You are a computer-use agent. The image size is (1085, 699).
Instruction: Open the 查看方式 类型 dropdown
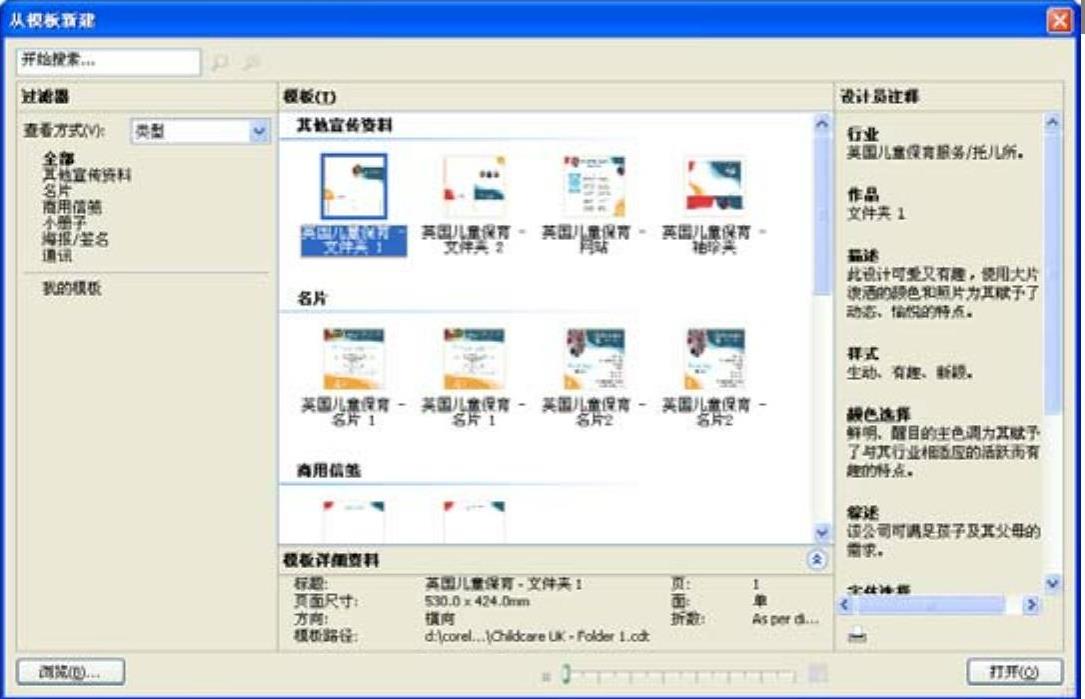click(259, 131)
